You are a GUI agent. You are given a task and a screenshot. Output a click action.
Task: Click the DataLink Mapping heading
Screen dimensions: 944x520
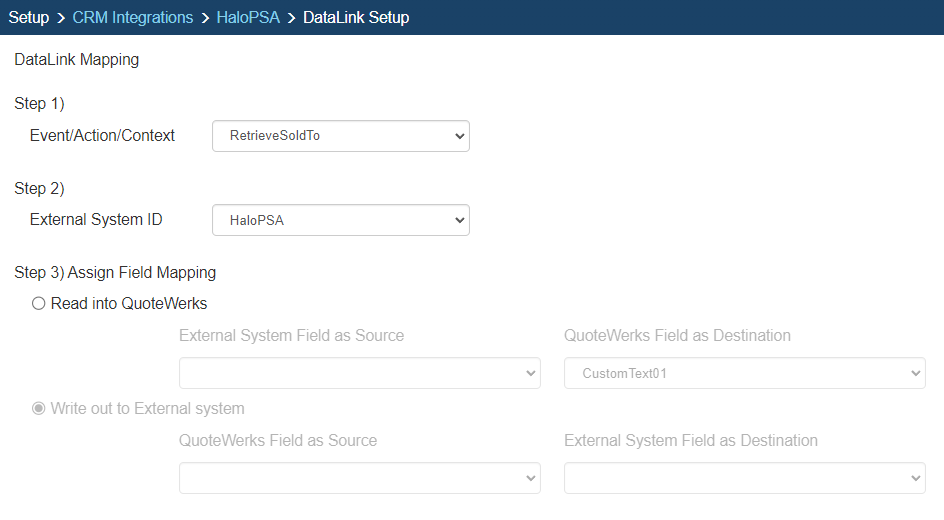[77, 60]
